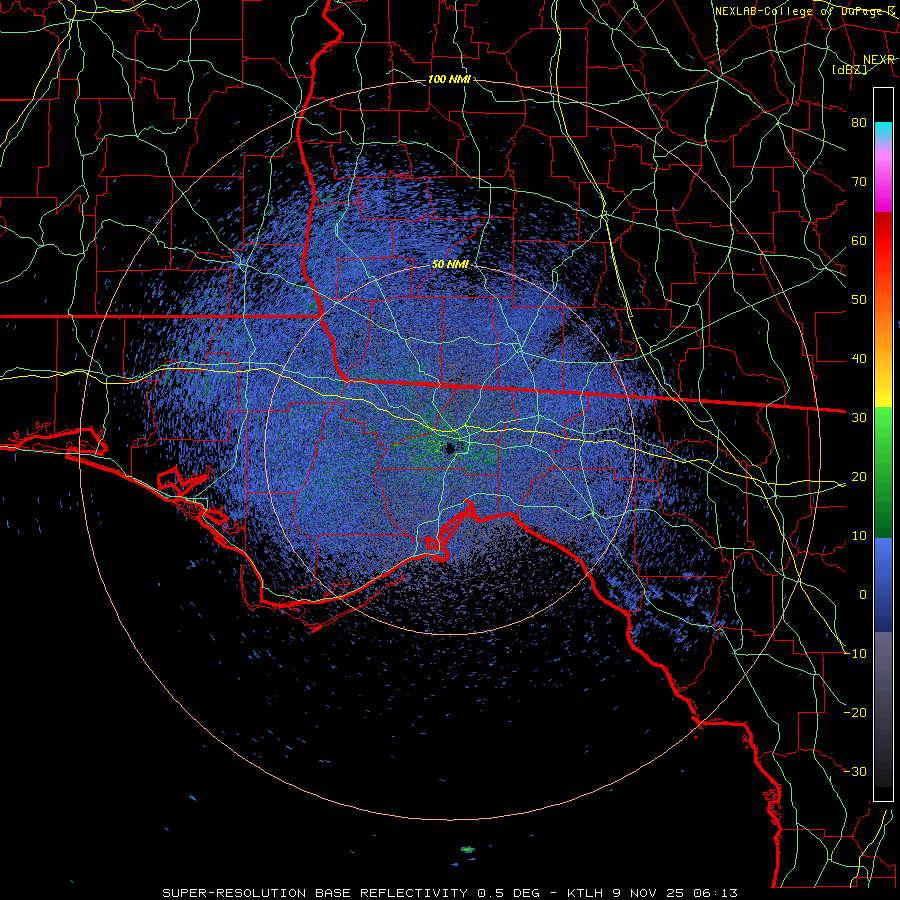
Task: Click the 06:13 timestamp in the caption
Action: click(x=715, y=893)
